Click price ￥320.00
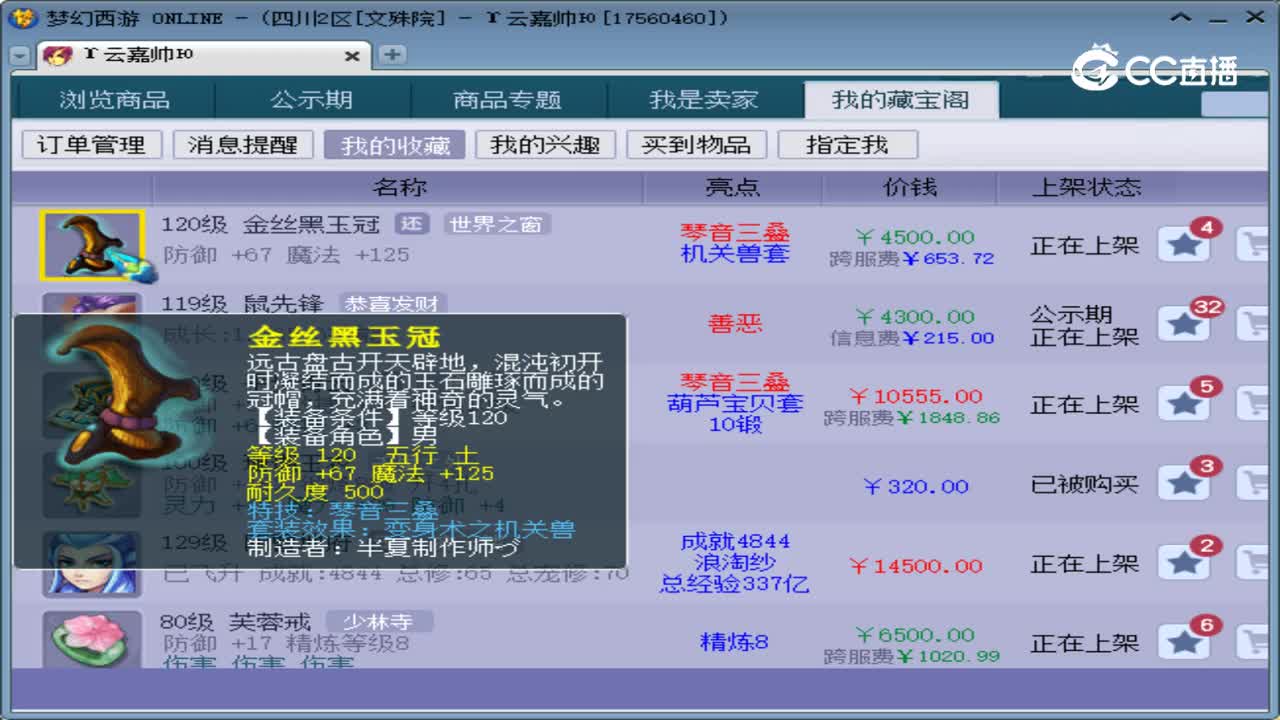This screenshot has height=720, width=1280. pyautogui.click(x=915, y=486)
